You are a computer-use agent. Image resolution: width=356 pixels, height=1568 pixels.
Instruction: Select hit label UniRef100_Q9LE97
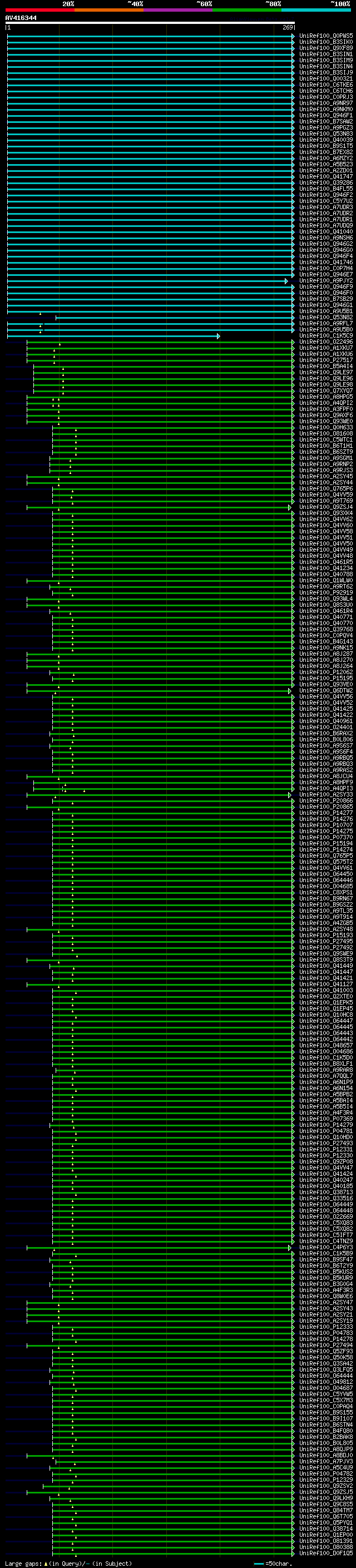click(x=326, y=373)
